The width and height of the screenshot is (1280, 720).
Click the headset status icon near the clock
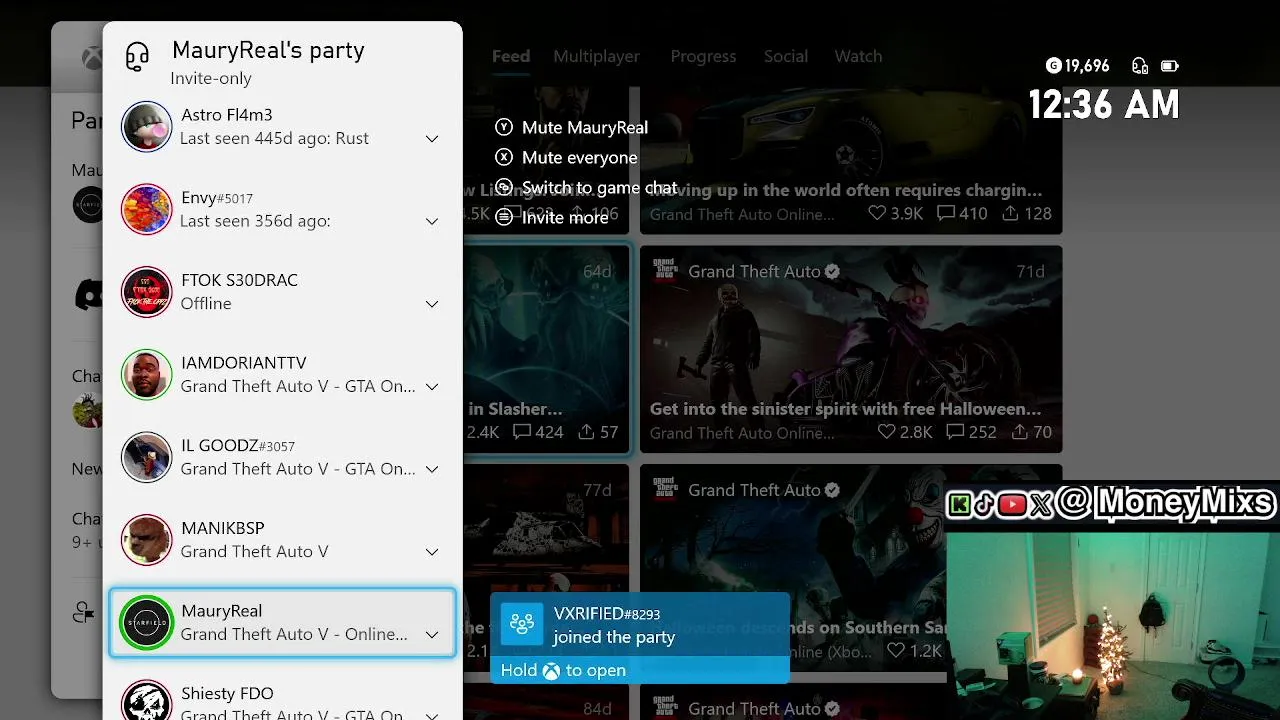tap(1140, 66)
